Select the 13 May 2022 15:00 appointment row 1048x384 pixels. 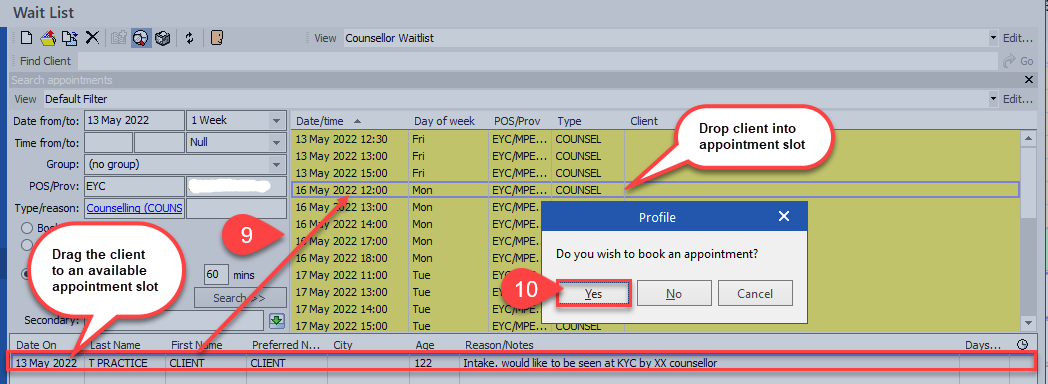coord(656,173)
